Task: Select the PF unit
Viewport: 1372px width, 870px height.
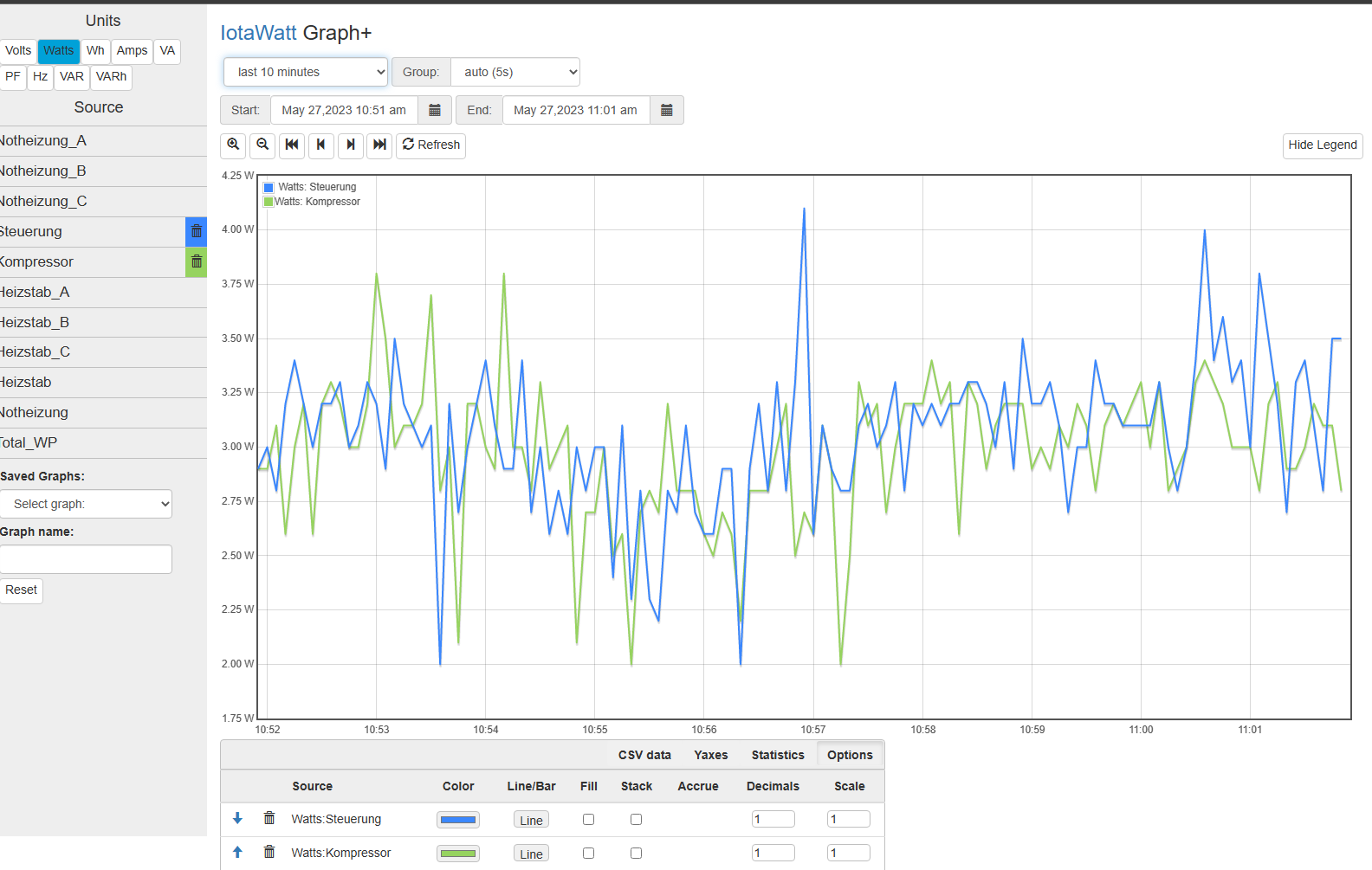Action: pos(12,77)
